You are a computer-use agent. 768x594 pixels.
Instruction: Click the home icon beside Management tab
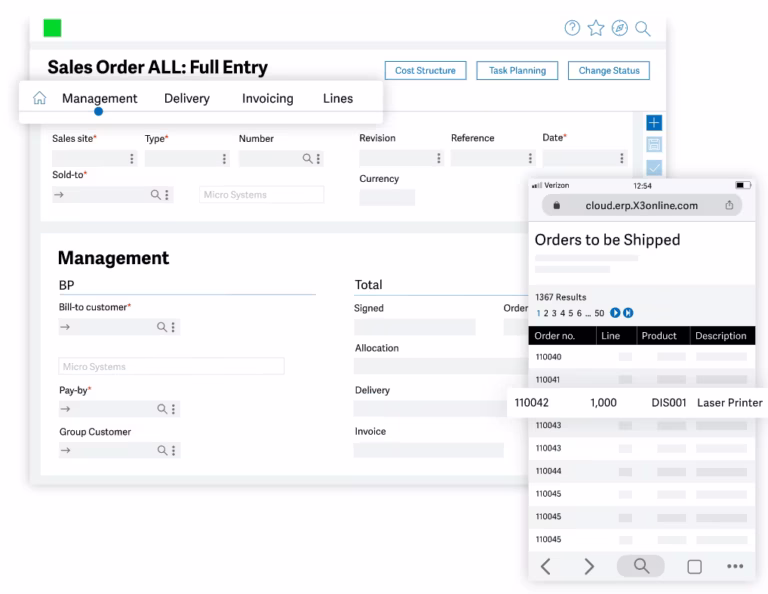(x=40, y=98)
